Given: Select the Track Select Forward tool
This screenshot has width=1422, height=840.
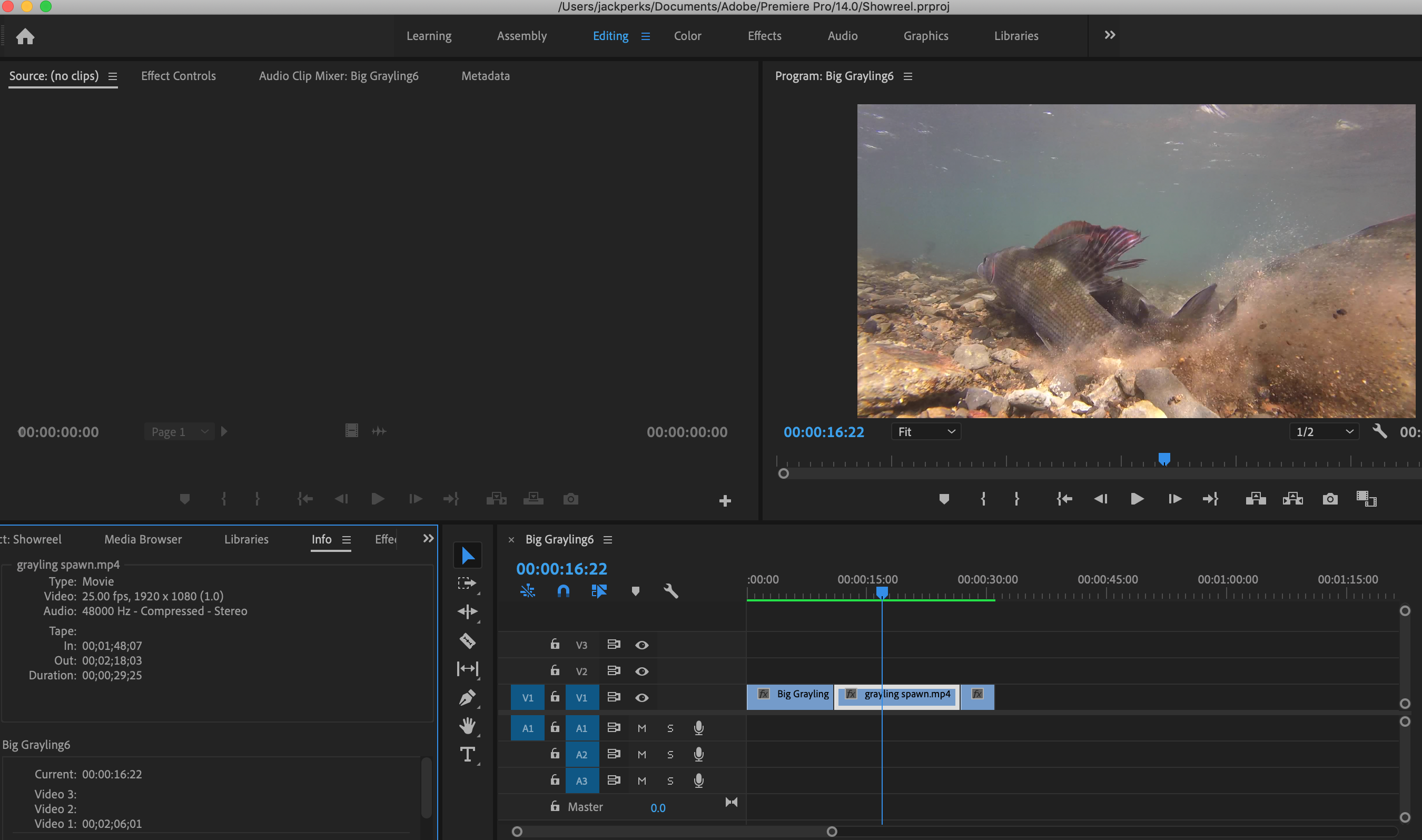Looking at the screenshot, I should coord(468,582).
